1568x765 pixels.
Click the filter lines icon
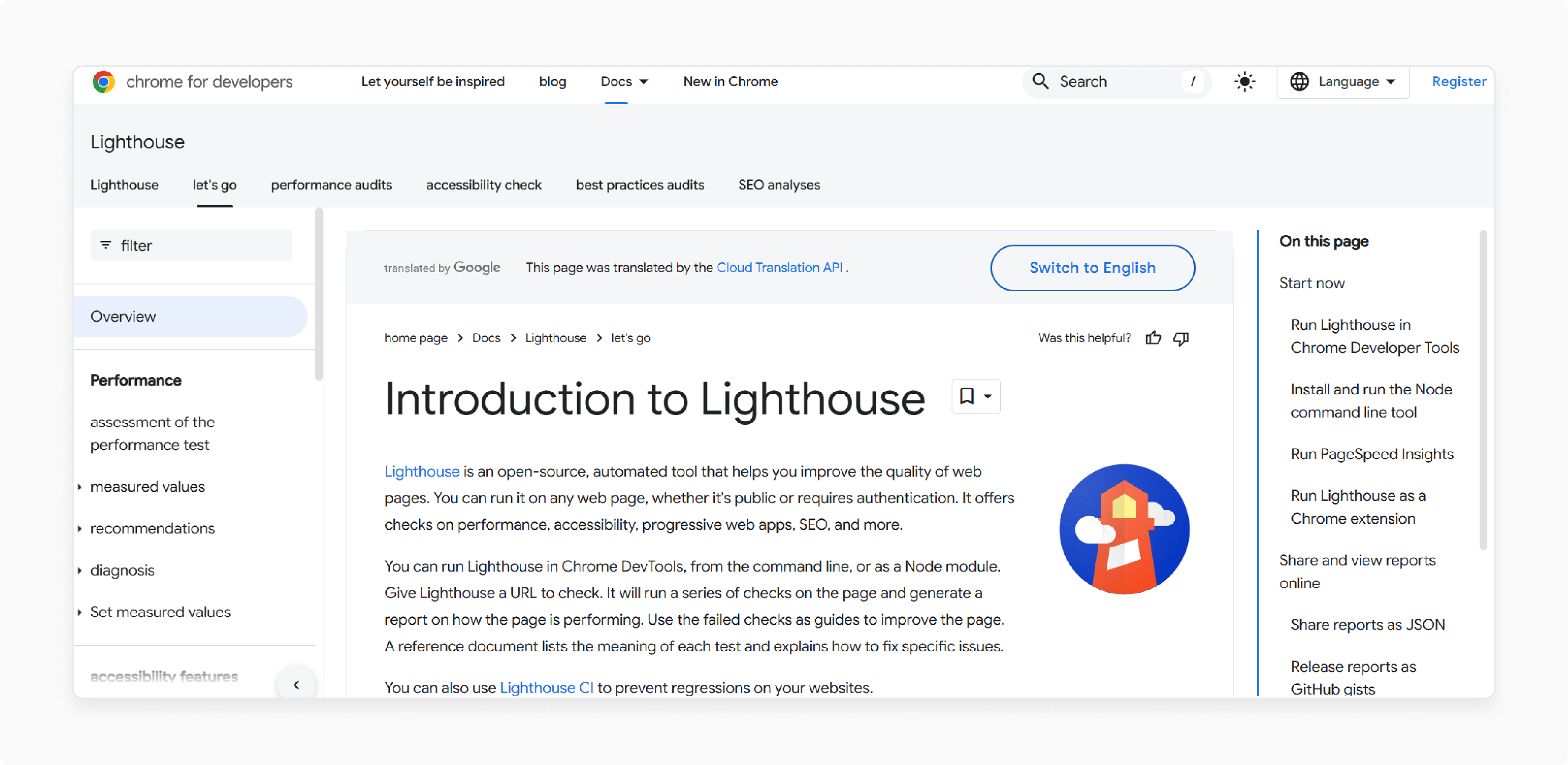106,245
